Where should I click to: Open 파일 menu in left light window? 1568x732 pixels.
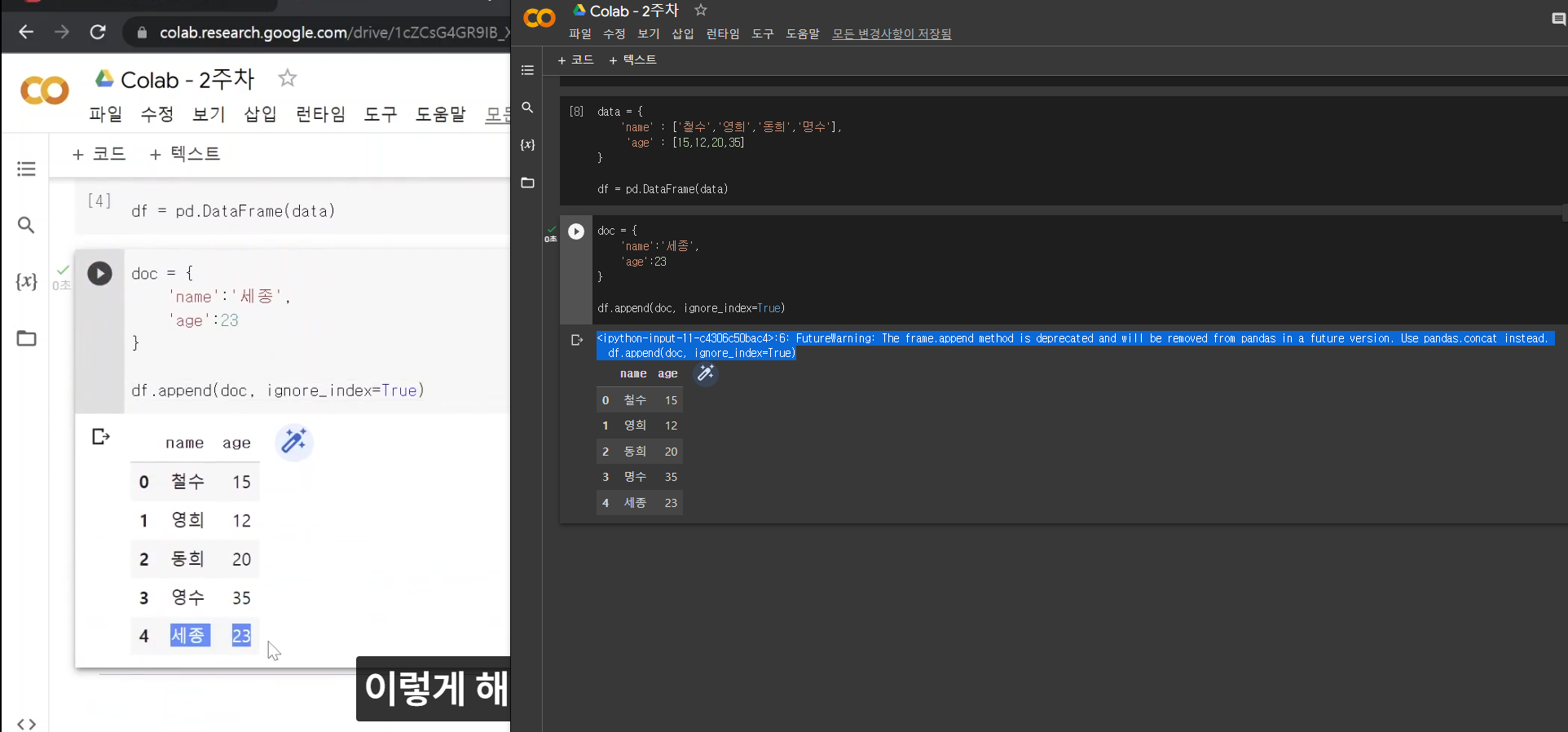pyautogui.click(x=106, y=114)
